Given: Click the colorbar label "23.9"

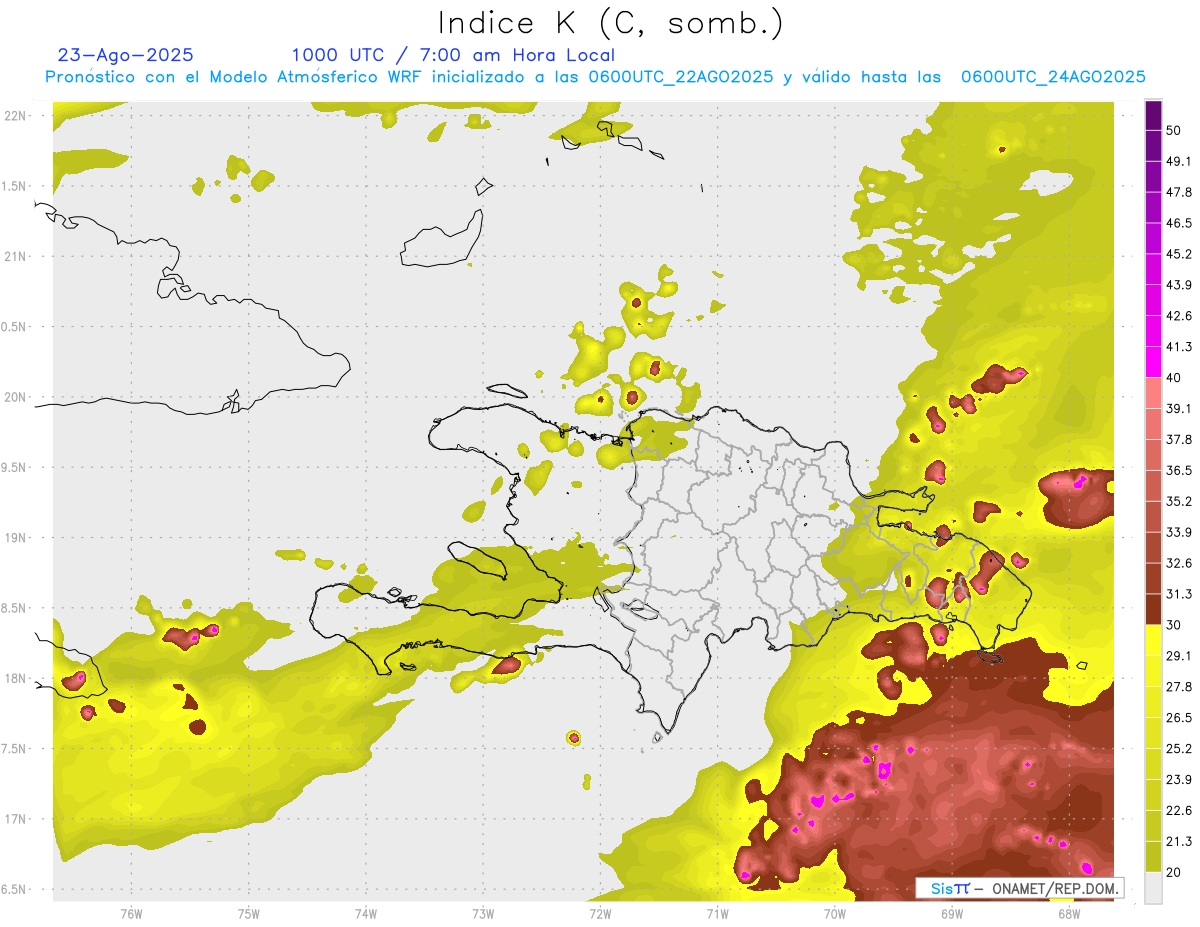Looking at the screenshot, I should [x=1179, y=780].
